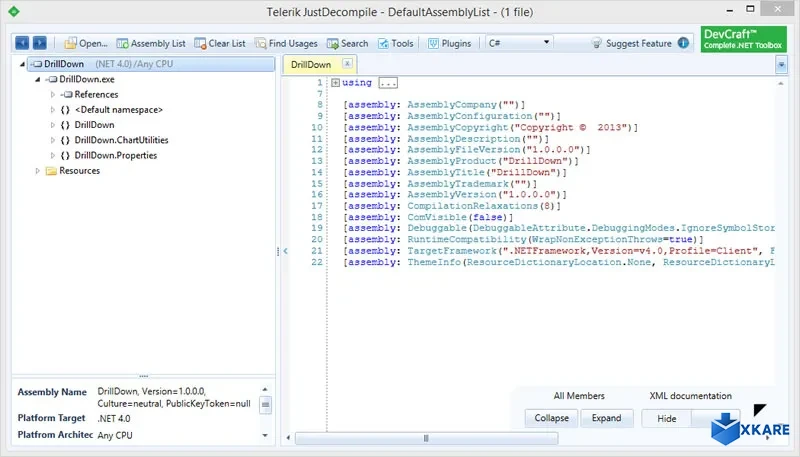800x457 pixels.
Task: Click TargetFramework on line 21
Action: click(x=452, y=251)
